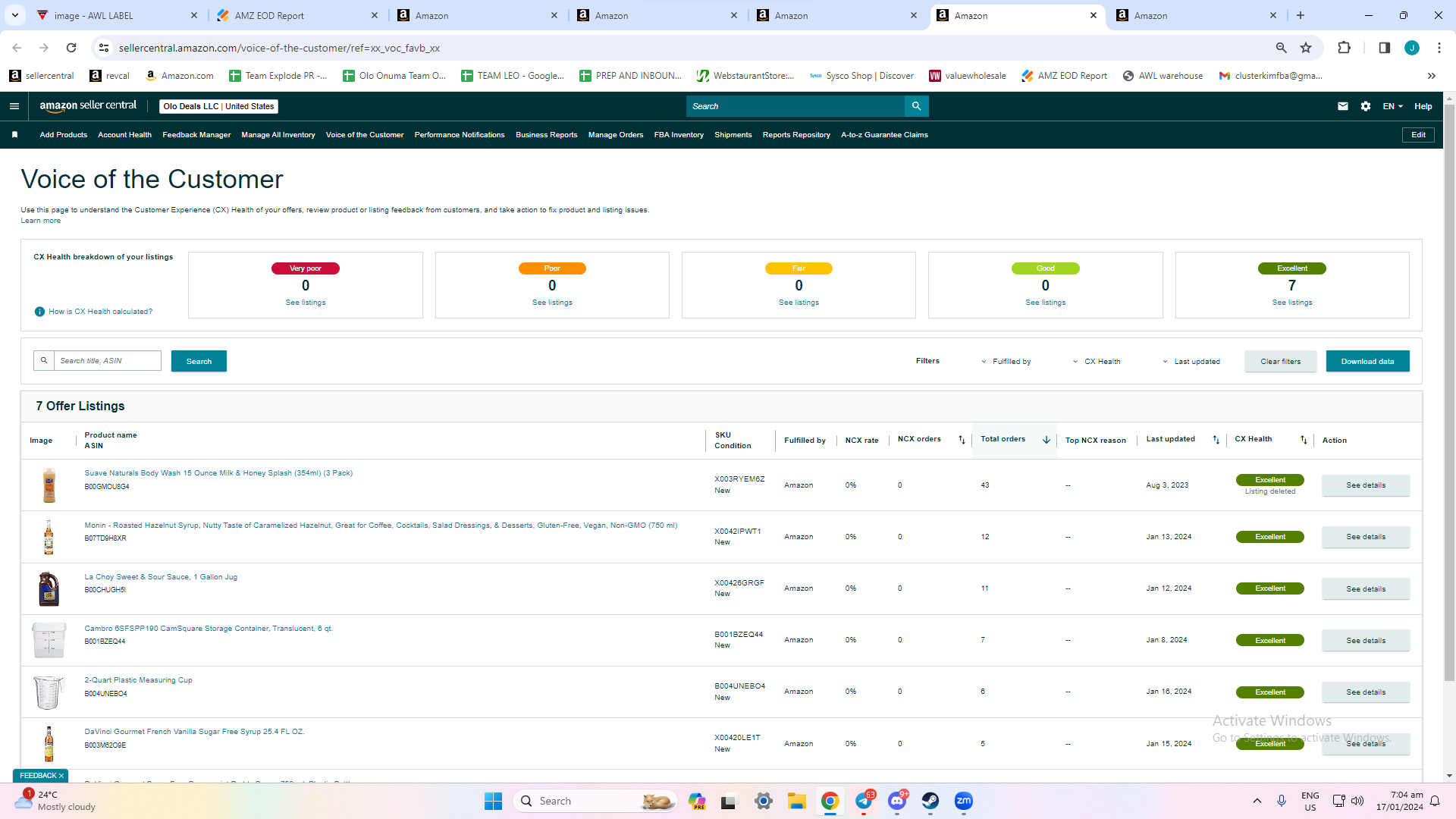Close the FEEDBACK tab widget

coord(61,776)
